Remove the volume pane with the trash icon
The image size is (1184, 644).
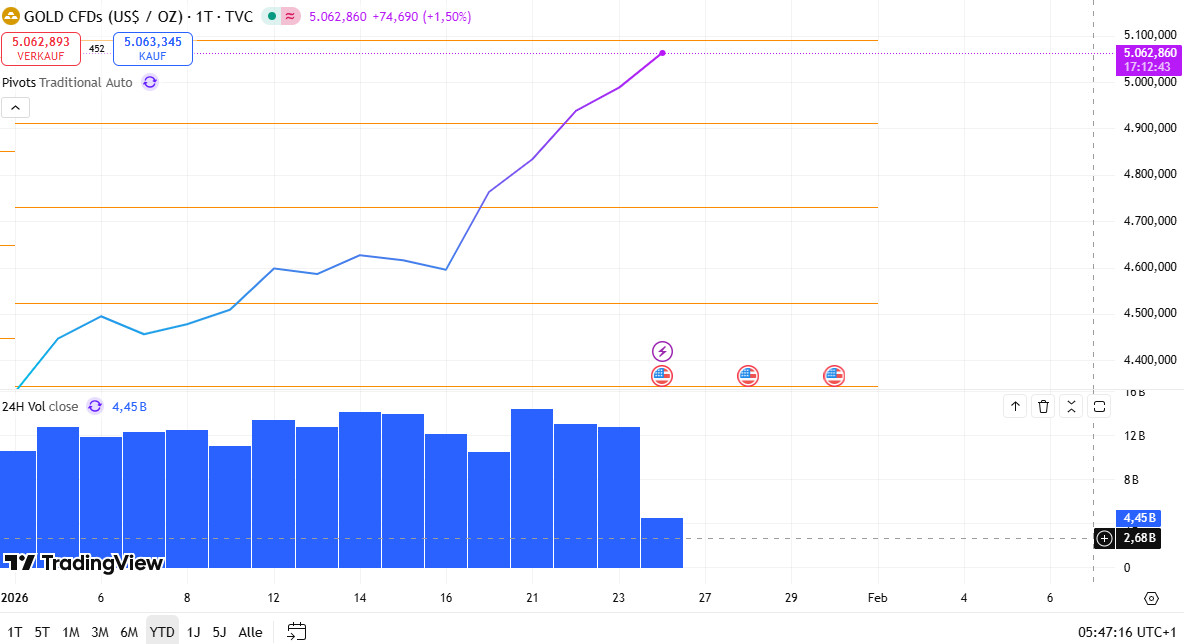pyautogui.click(x=1043, y=406)
